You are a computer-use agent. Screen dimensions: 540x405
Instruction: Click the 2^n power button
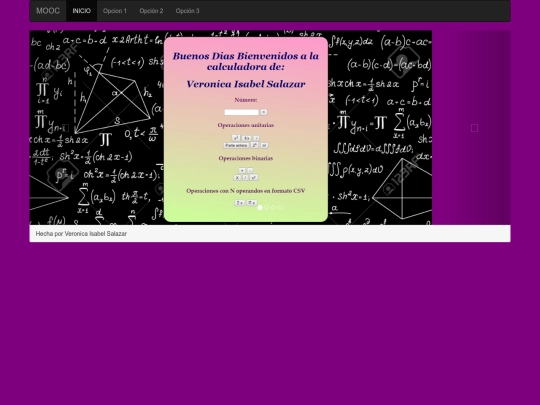tap(255, 145)
